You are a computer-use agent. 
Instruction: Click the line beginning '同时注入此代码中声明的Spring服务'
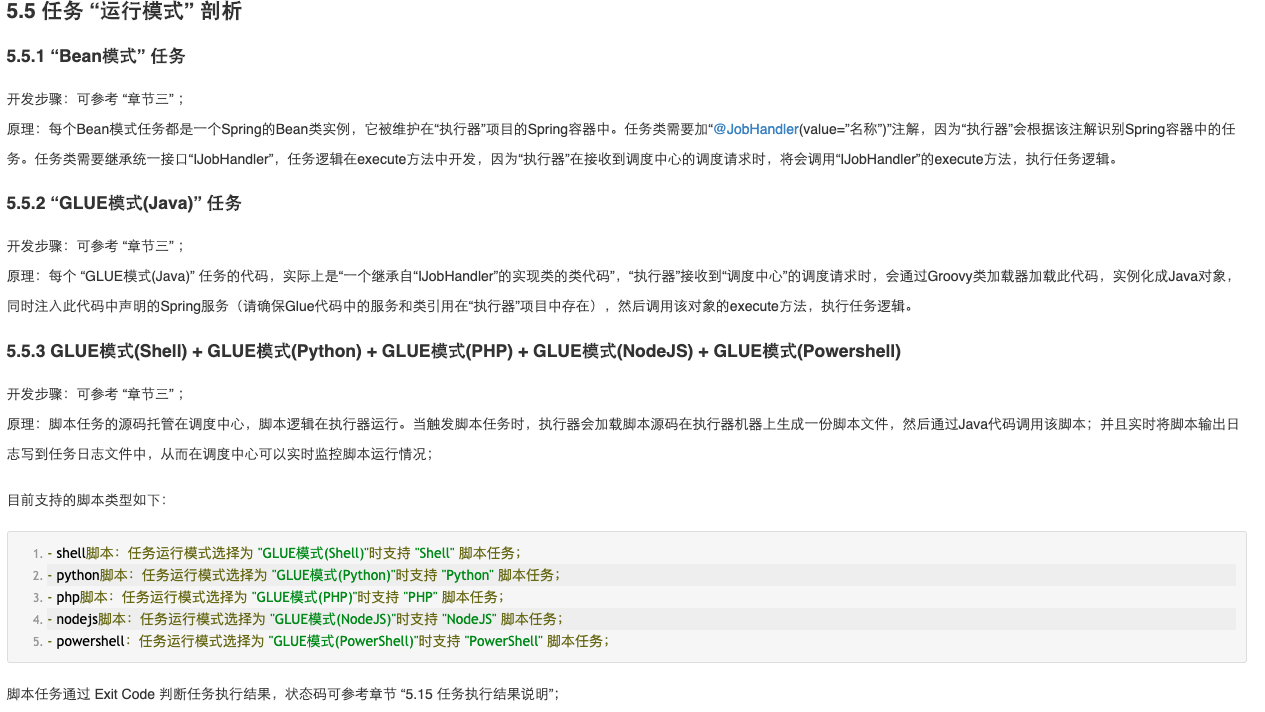click(460, 306)
